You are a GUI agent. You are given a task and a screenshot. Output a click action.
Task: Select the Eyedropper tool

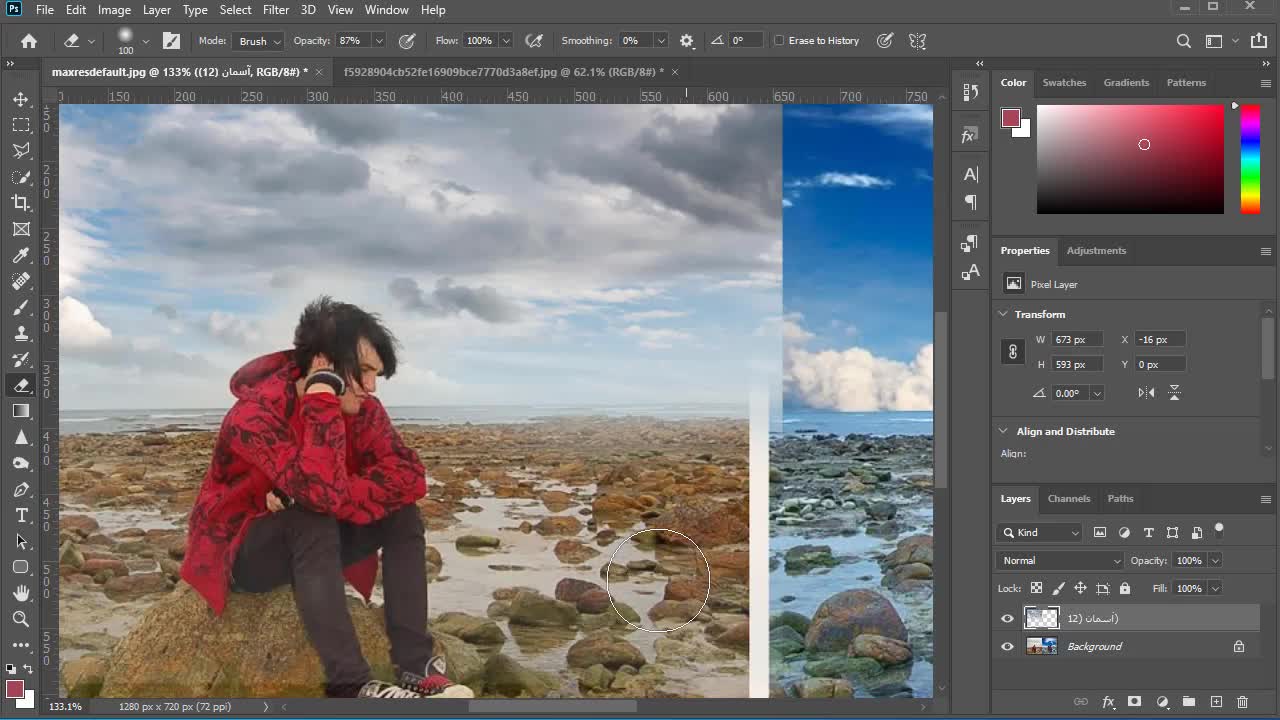tap(20, 255)
